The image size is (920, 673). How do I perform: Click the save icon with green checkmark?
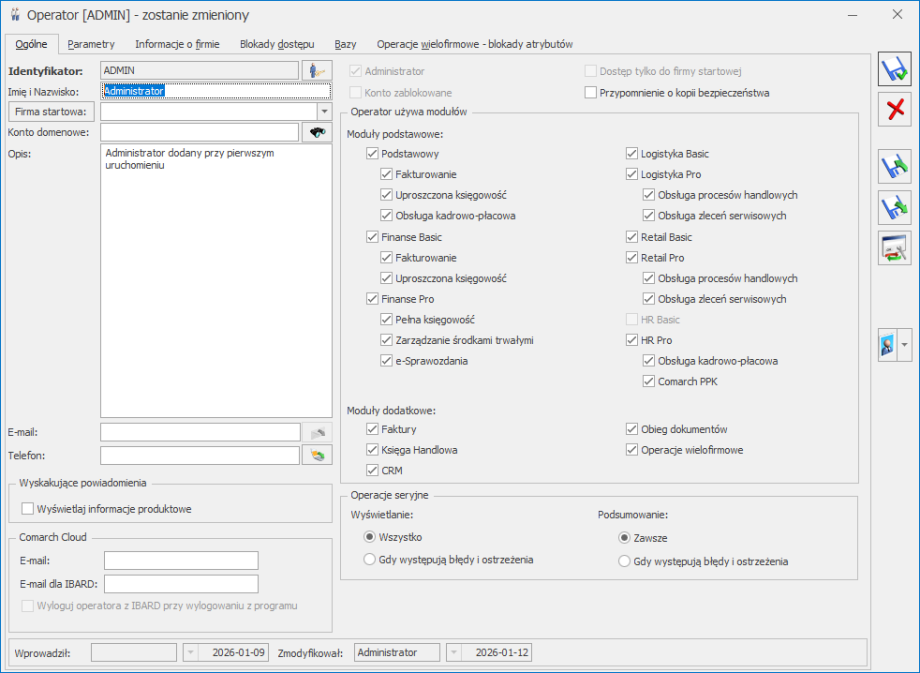tap(893, 69)
